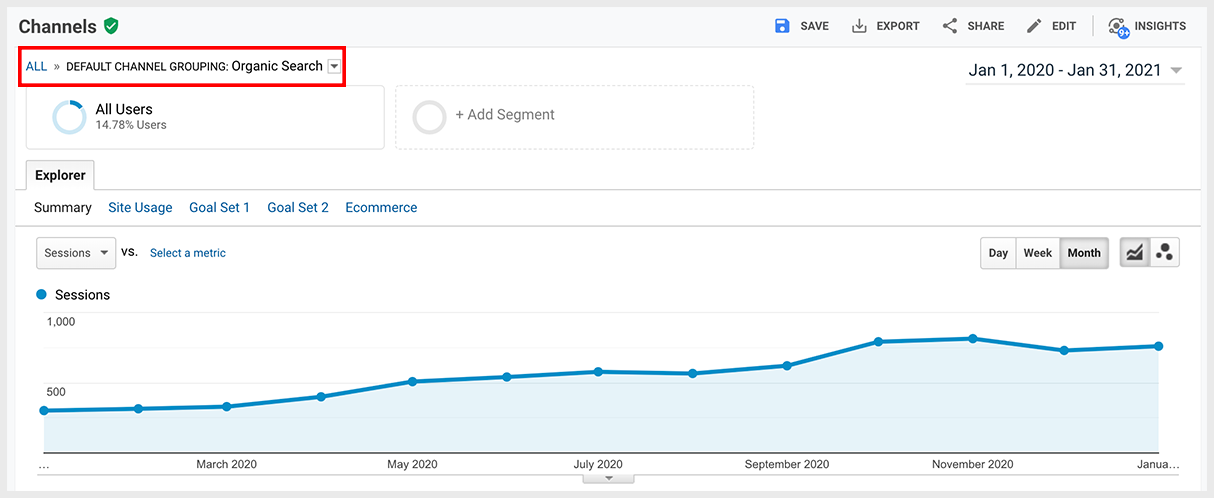Click the green verified shield icon
1214x498 pixels.
(x=111, y=26)
